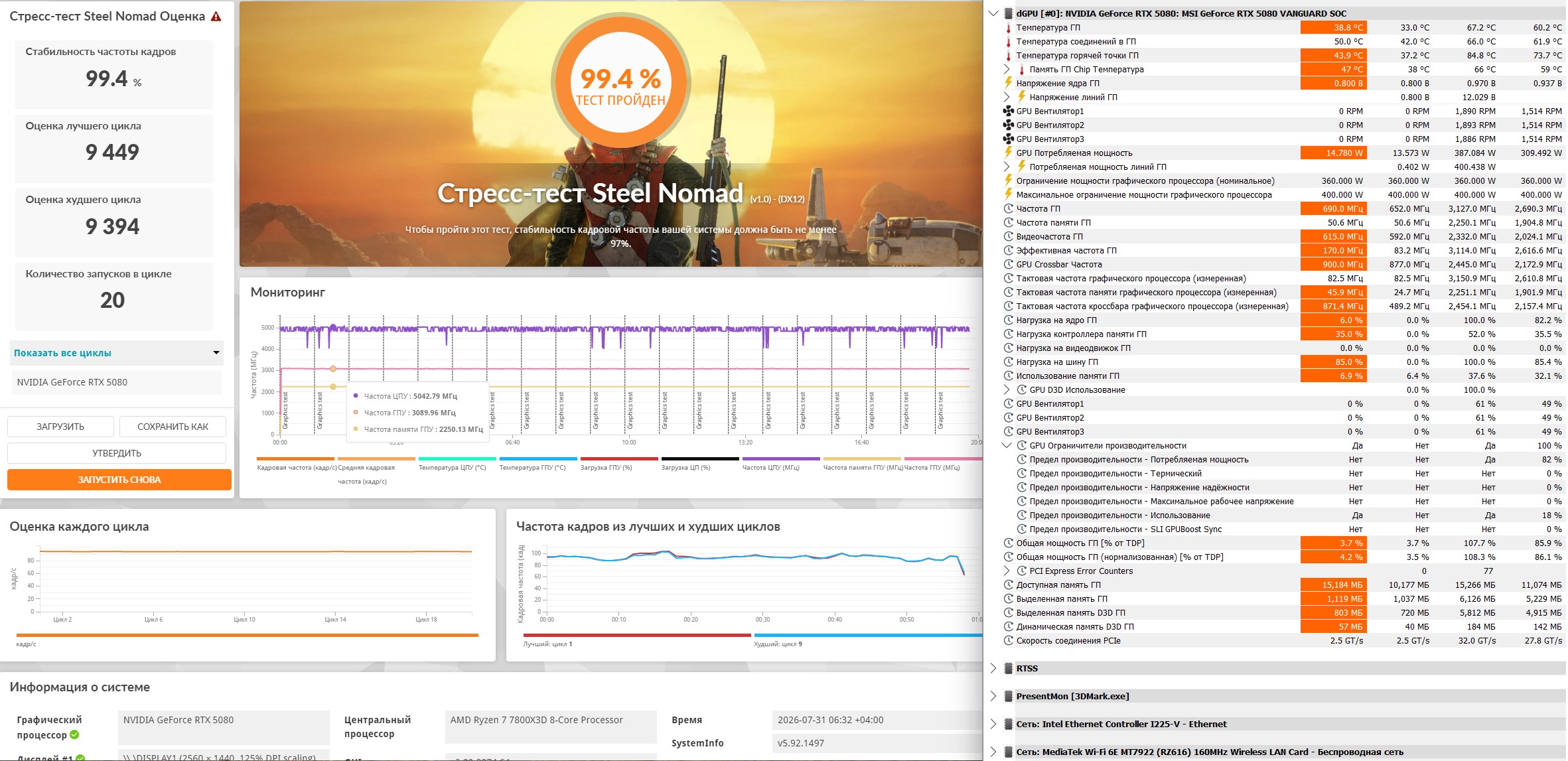Click the lightning icon of Максимальное ограничение мощности row
This screenshot has width=1568, height=761.
(x=1008, y=194)
